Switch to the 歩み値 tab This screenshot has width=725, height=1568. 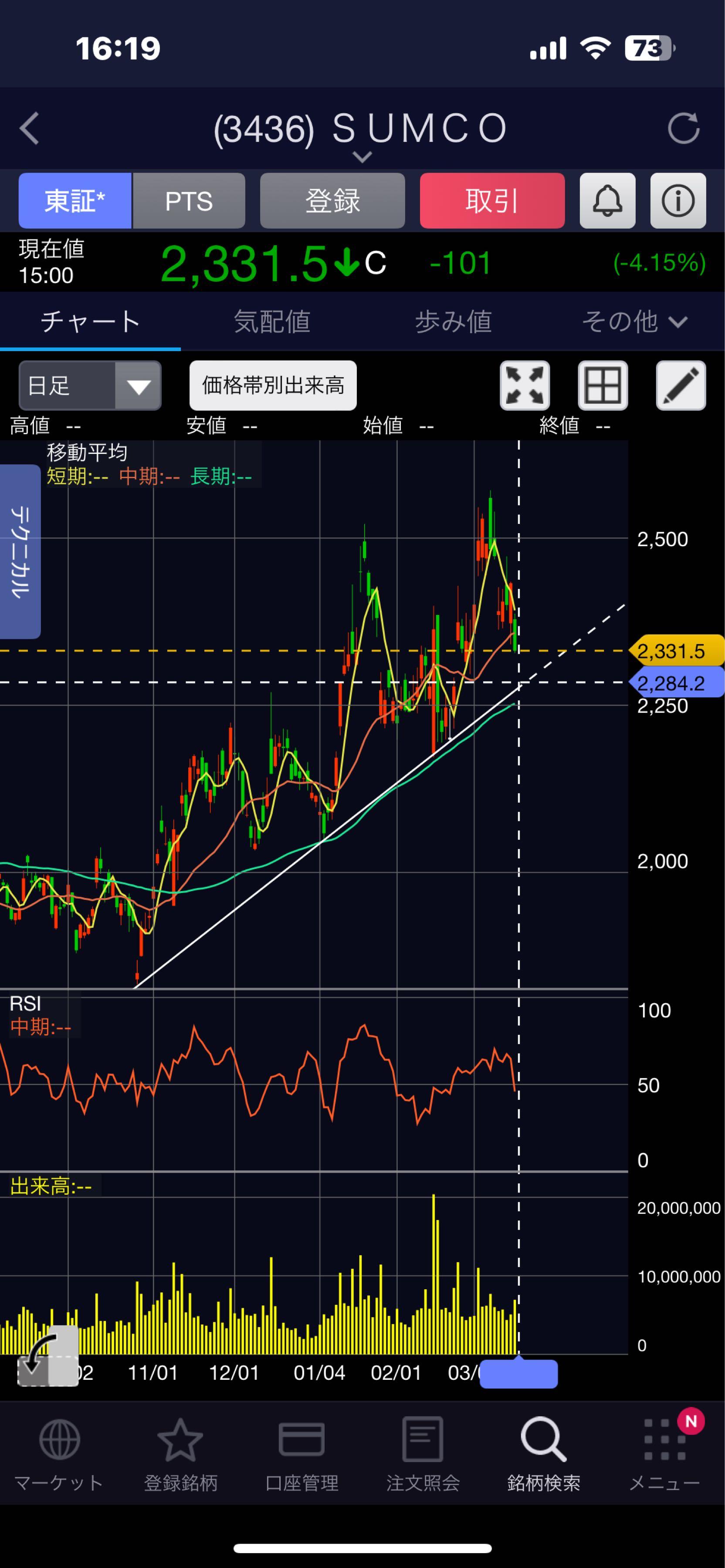(x=453, y=321)
